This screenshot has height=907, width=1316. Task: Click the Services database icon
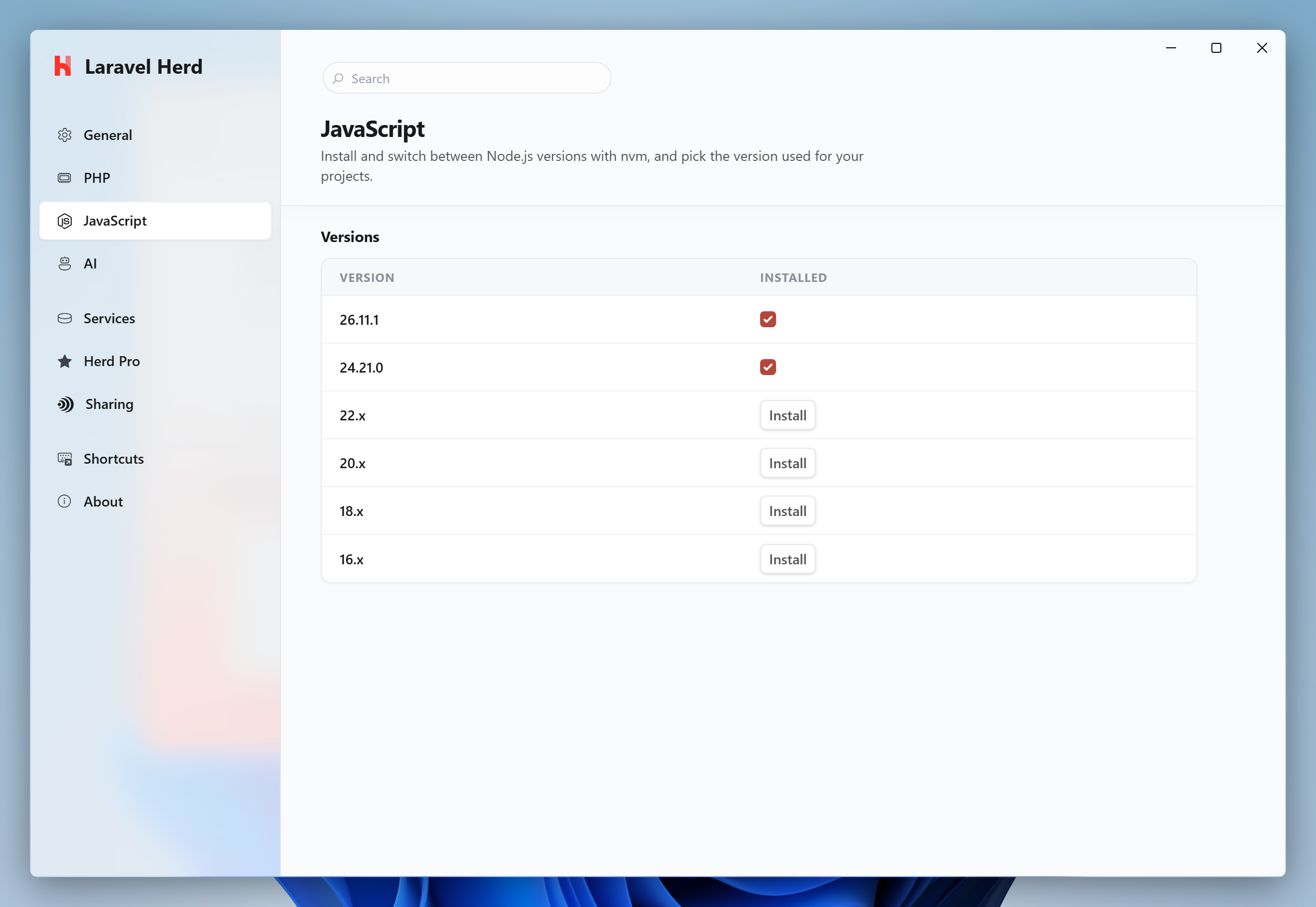point(65,318)
